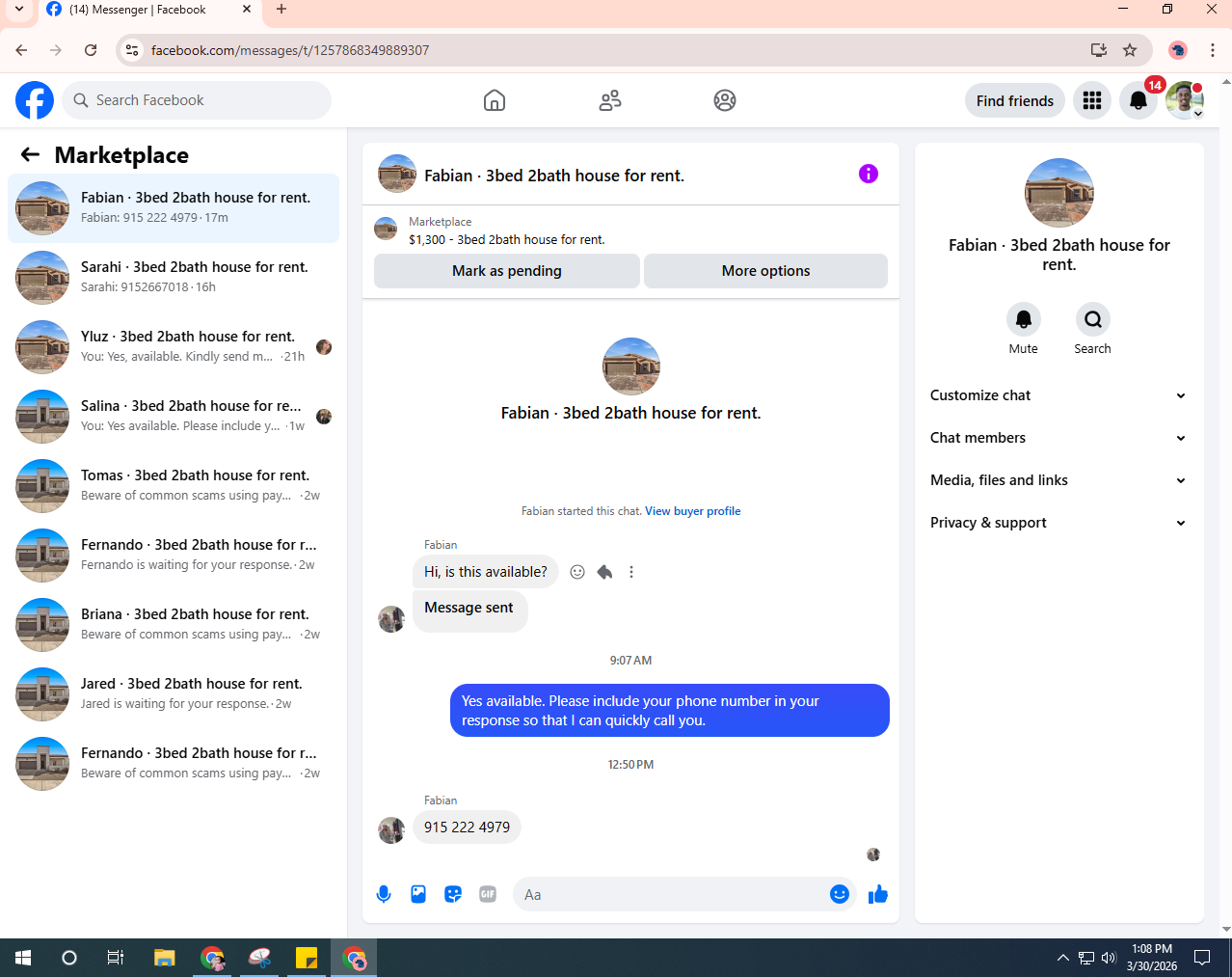1232x977 pixels.
Task: Click the Mark as pending button
Action: pyautogui.click(x=507, y=271)
